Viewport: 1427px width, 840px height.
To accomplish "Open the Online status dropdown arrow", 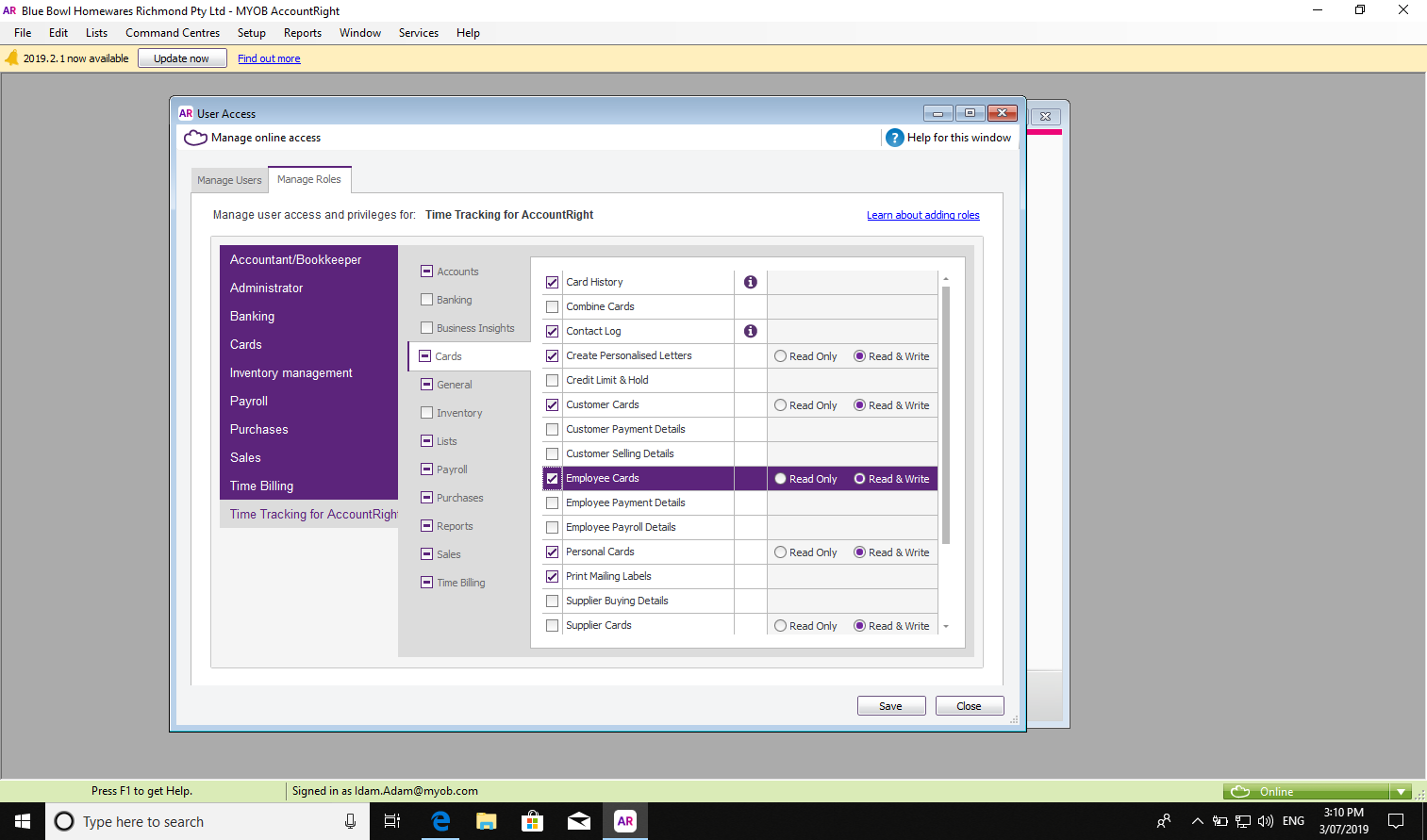I will [1401, 792].
